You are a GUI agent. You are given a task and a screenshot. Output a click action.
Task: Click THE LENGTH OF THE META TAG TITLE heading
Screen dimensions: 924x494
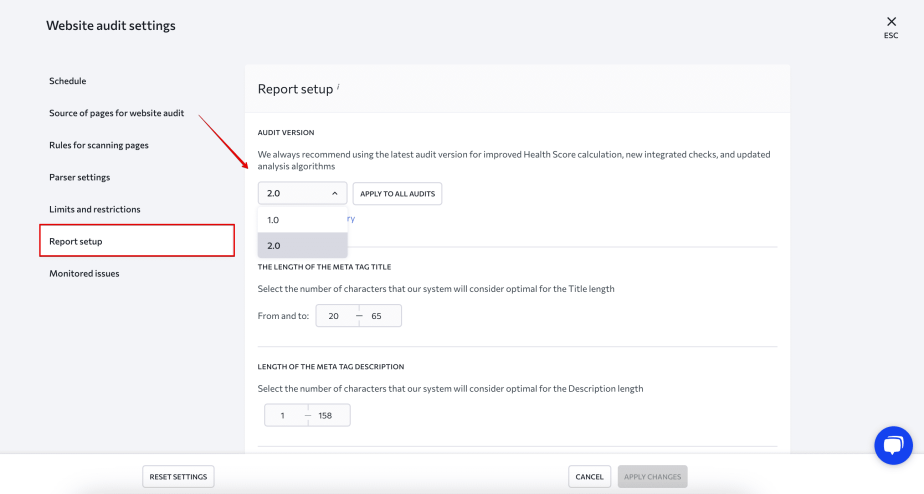pyautogui.click(x=324, y=267)
